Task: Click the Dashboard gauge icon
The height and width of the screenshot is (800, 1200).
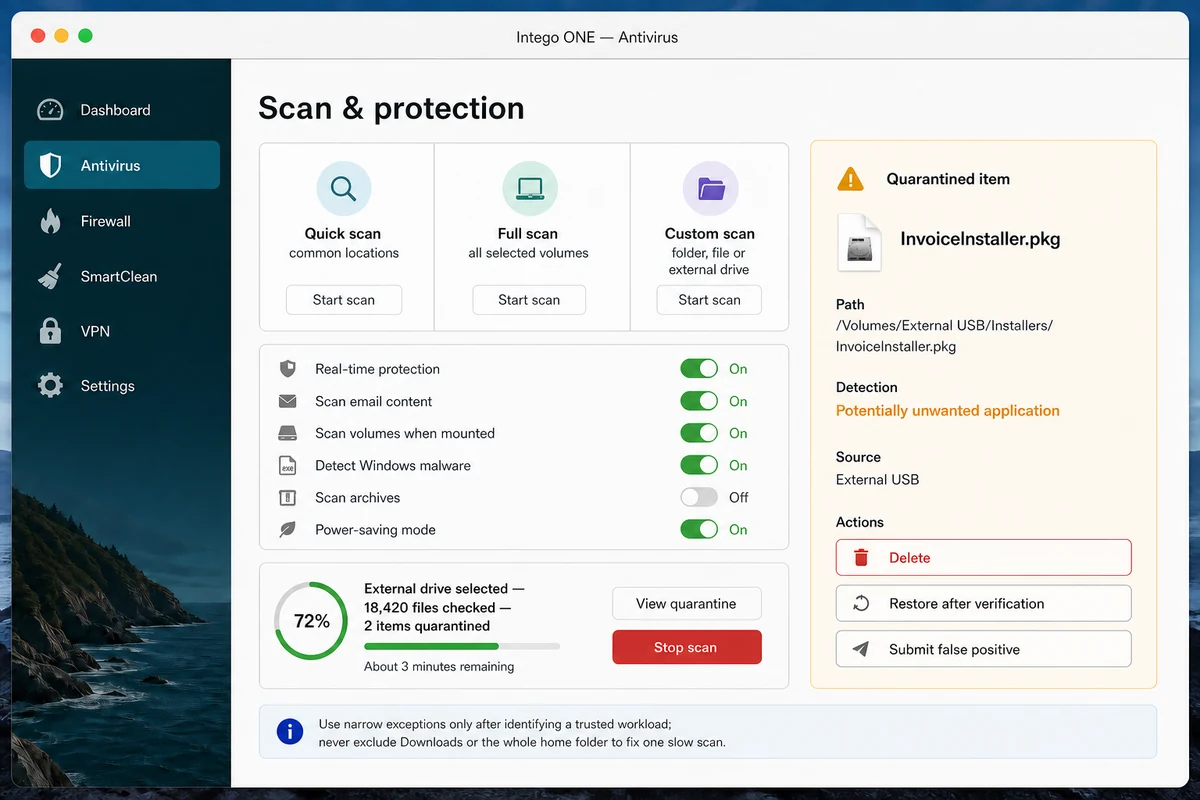Action: (x=50, y=110)
